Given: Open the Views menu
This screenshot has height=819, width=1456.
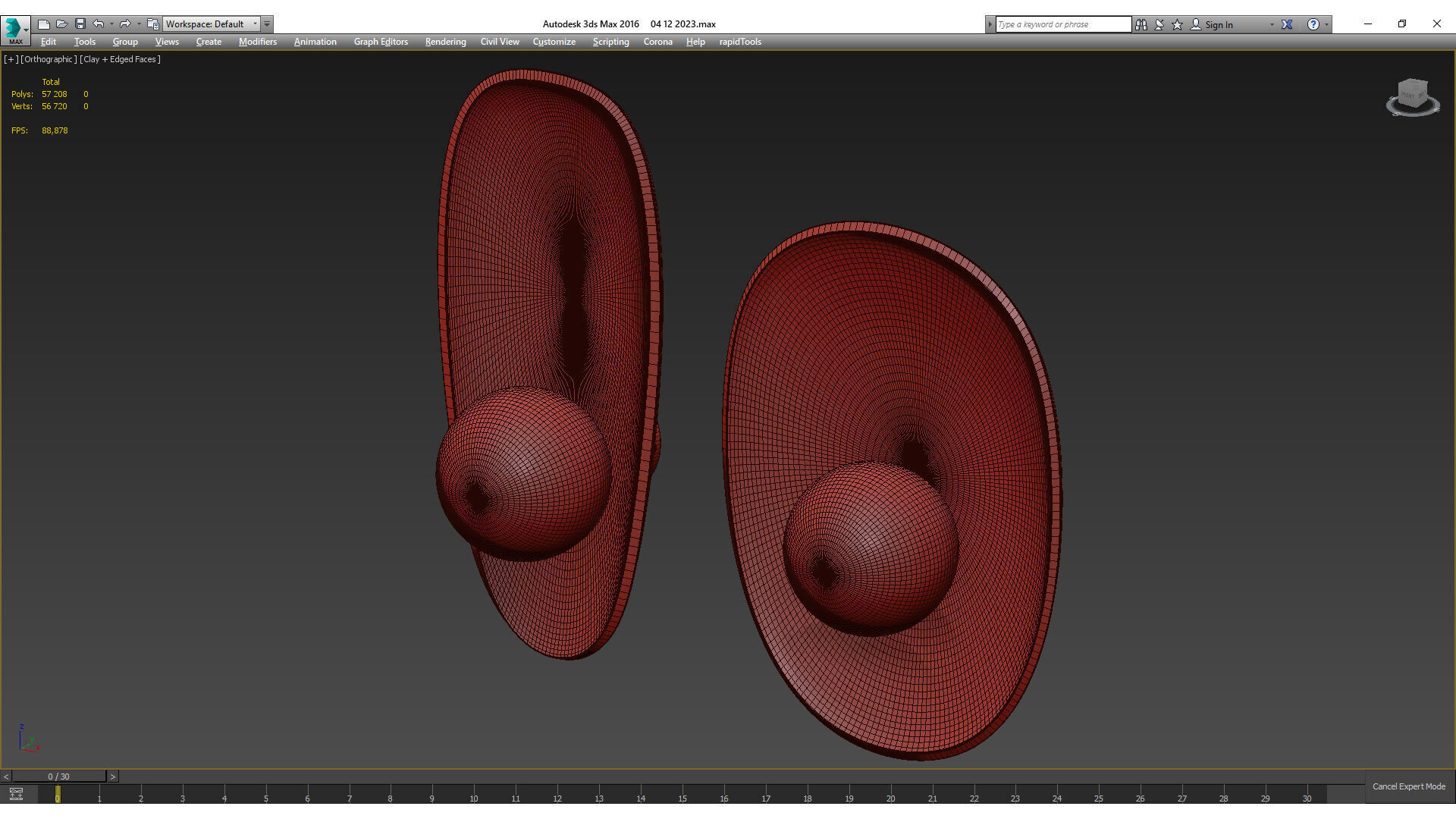Looking at the screenshot, I should (x=167, y=42).
